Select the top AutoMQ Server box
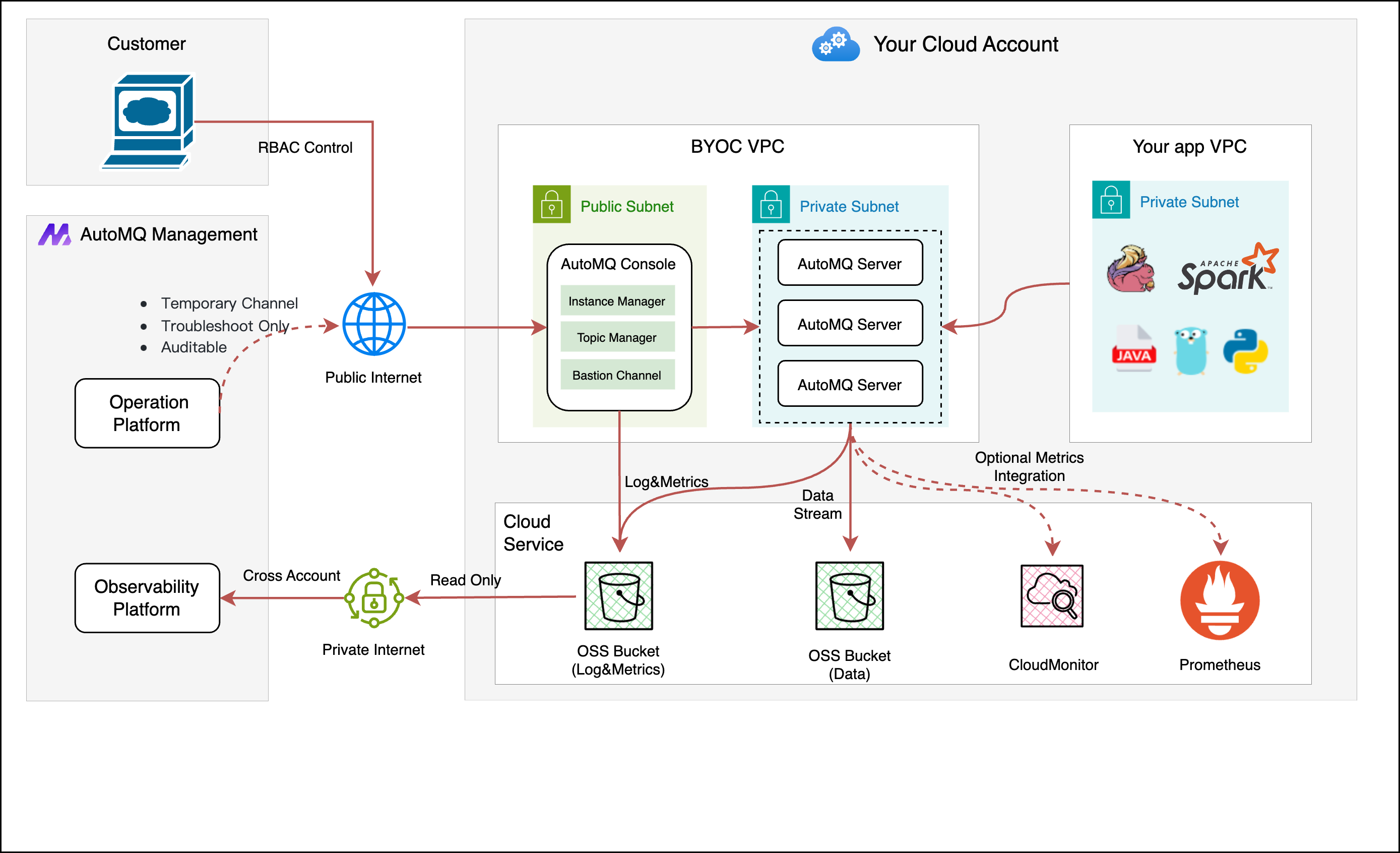The height and width of the screenshot is (853, 1400). pyautogui.click(x=850, y=263)
